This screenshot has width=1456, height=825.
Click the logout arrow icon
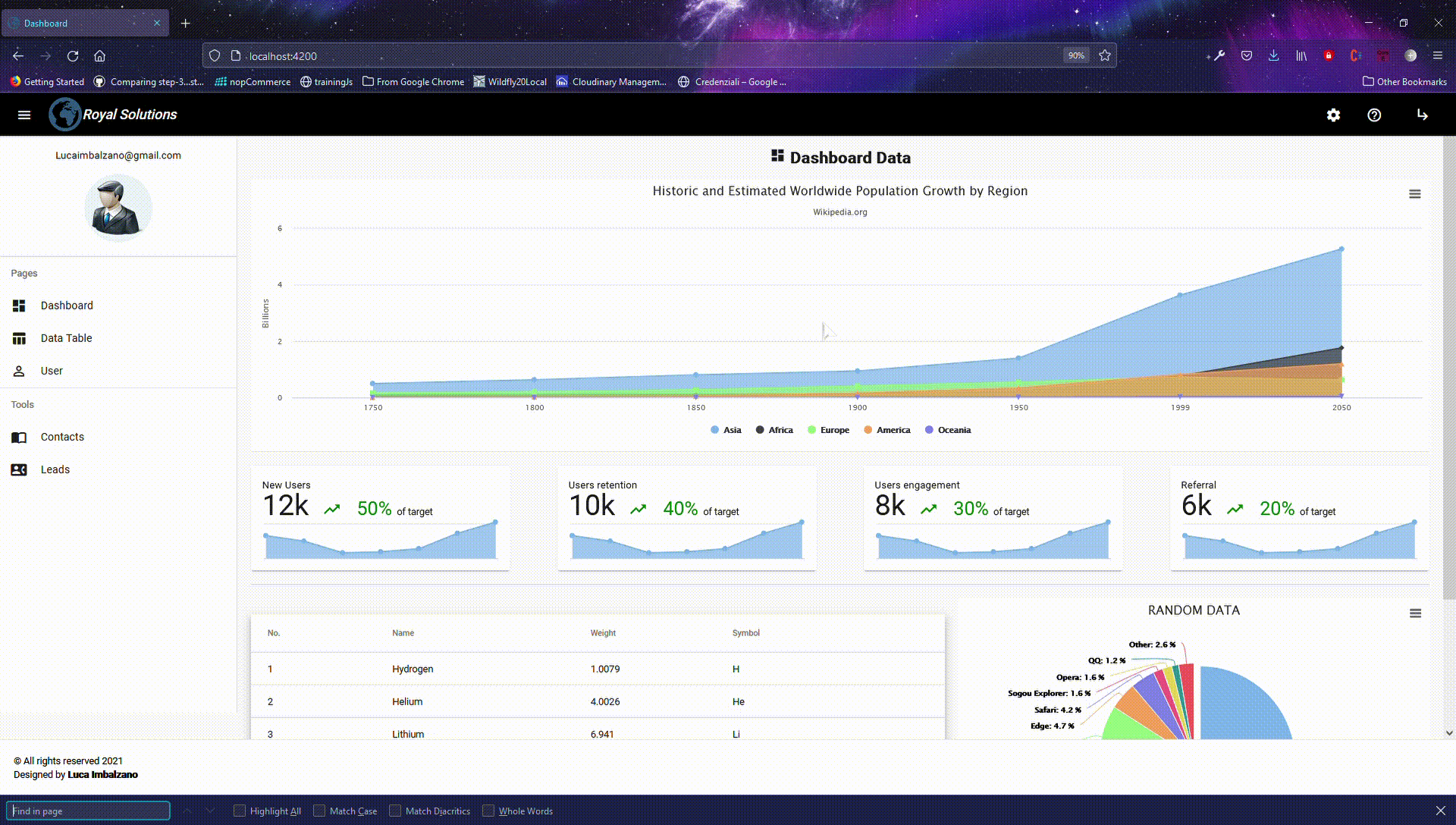pos(1423,115)
